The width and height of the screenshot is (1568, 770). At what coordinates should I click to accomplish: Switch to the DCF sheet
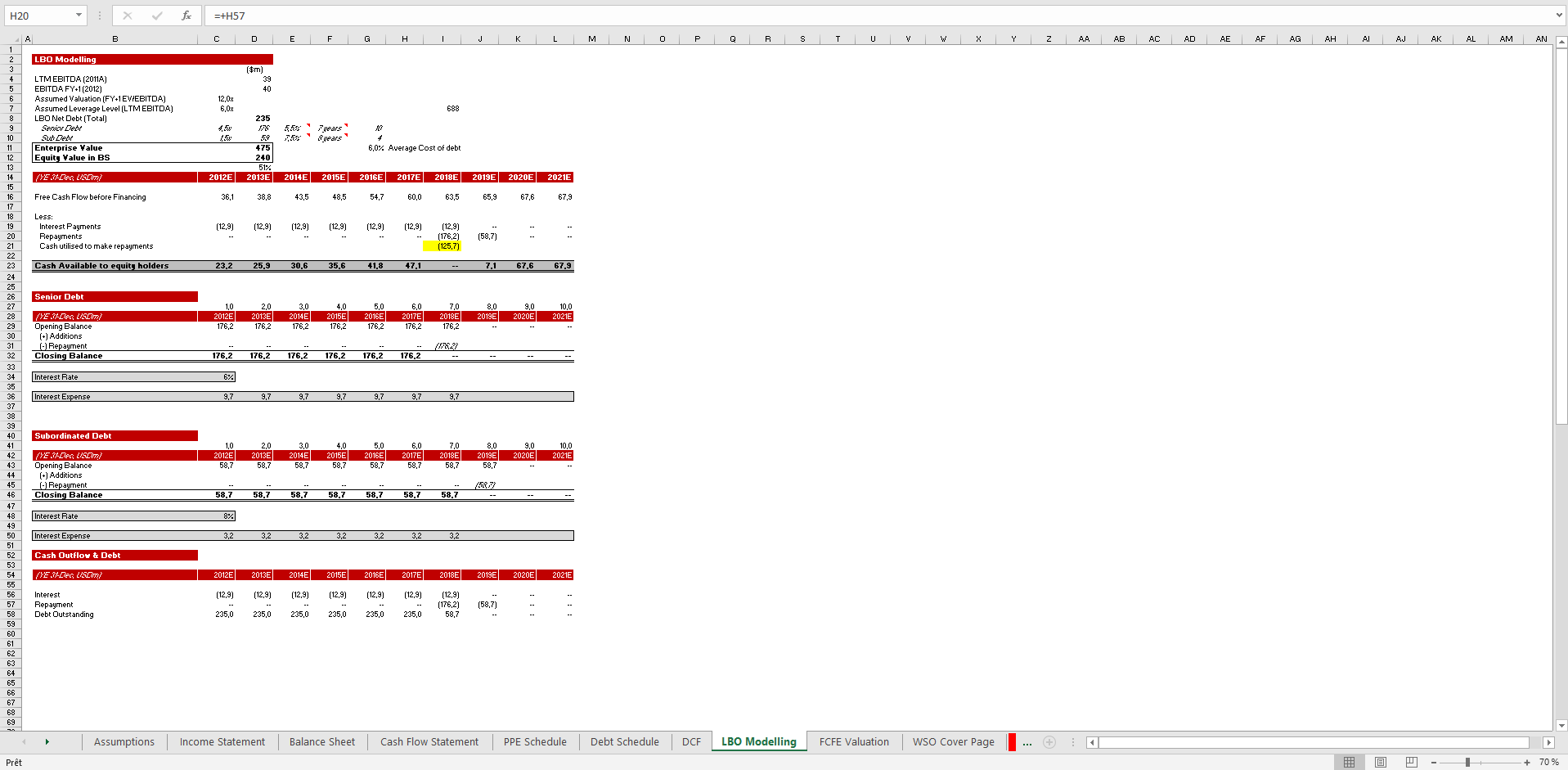click(x=690, y=742)
